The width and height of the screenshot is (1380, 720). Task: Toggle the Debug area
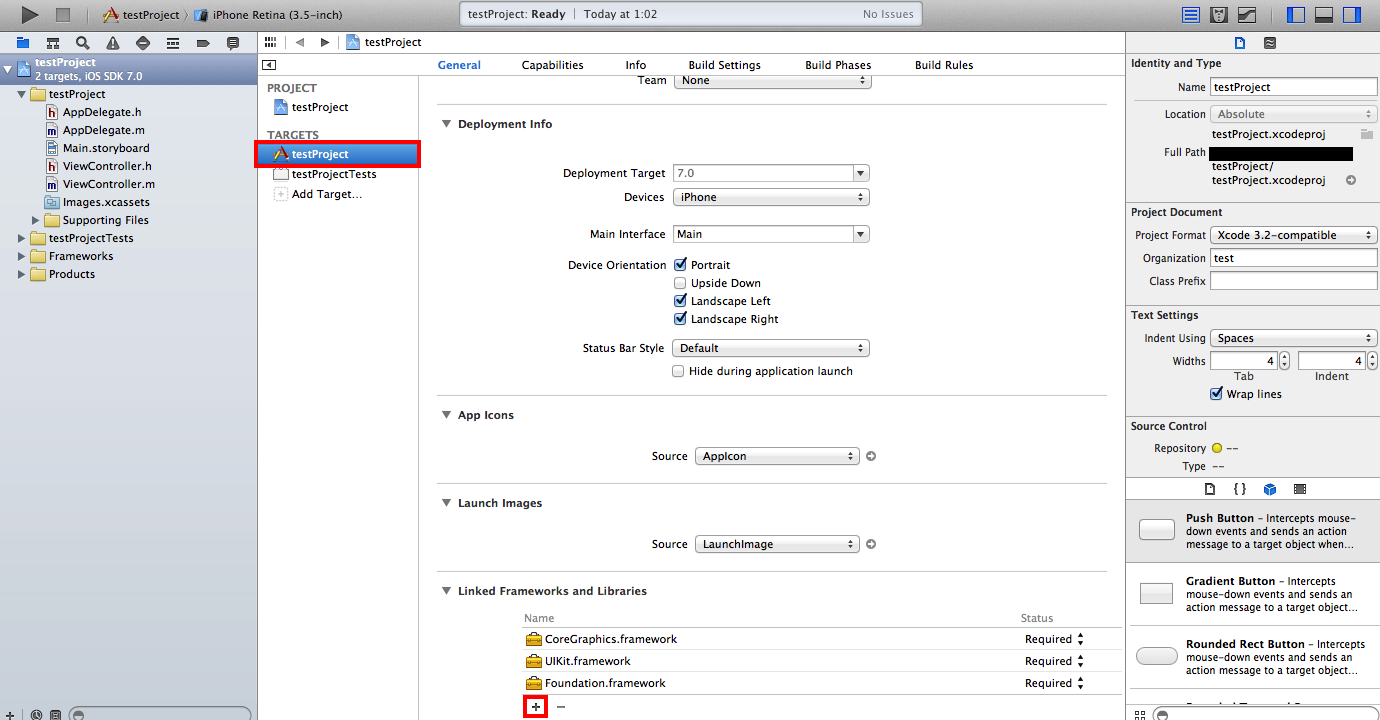pyautogui.click(x=1324, y=15)
